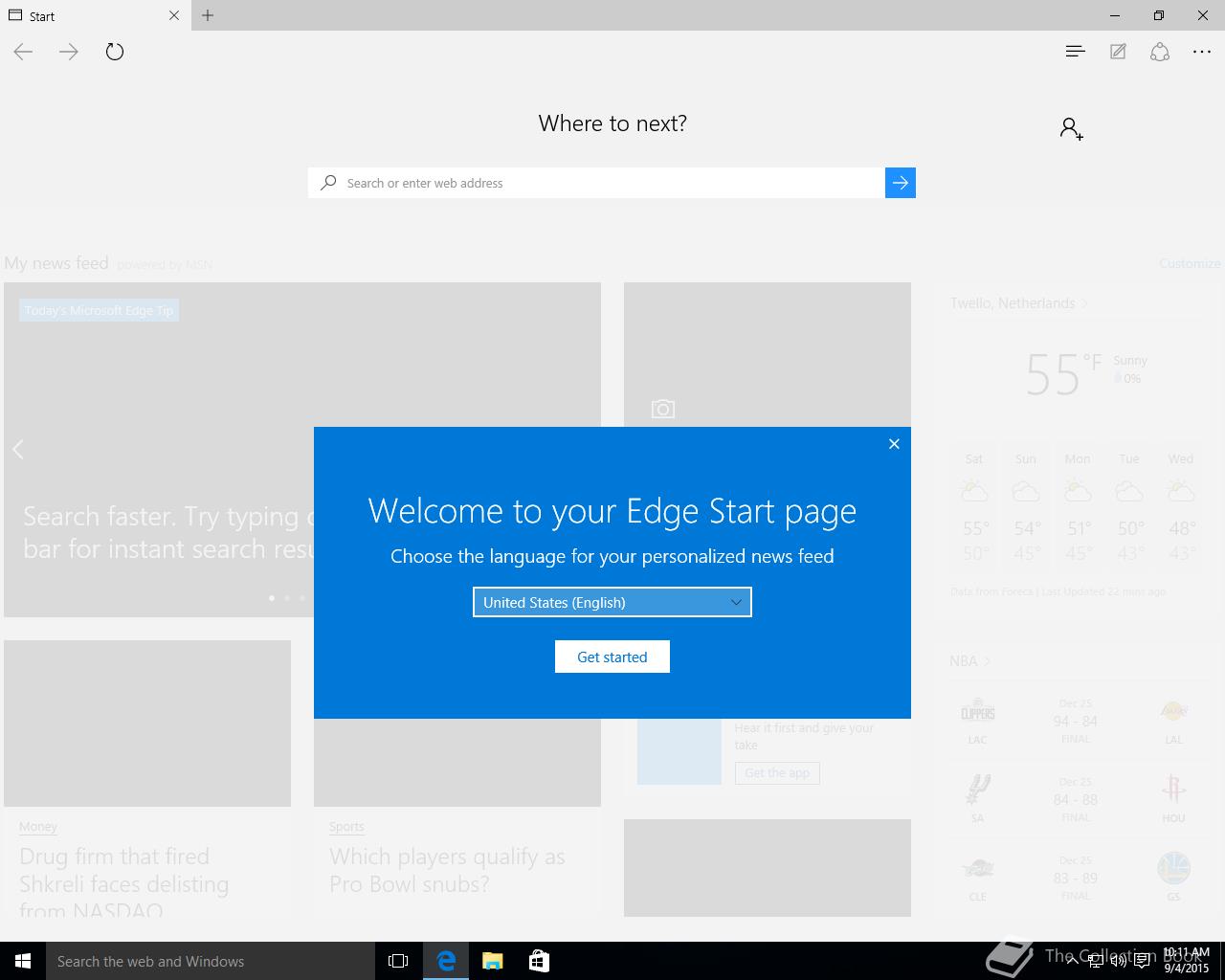Click the add account person icon
1225x980 pixels.
pos(1072,128)
